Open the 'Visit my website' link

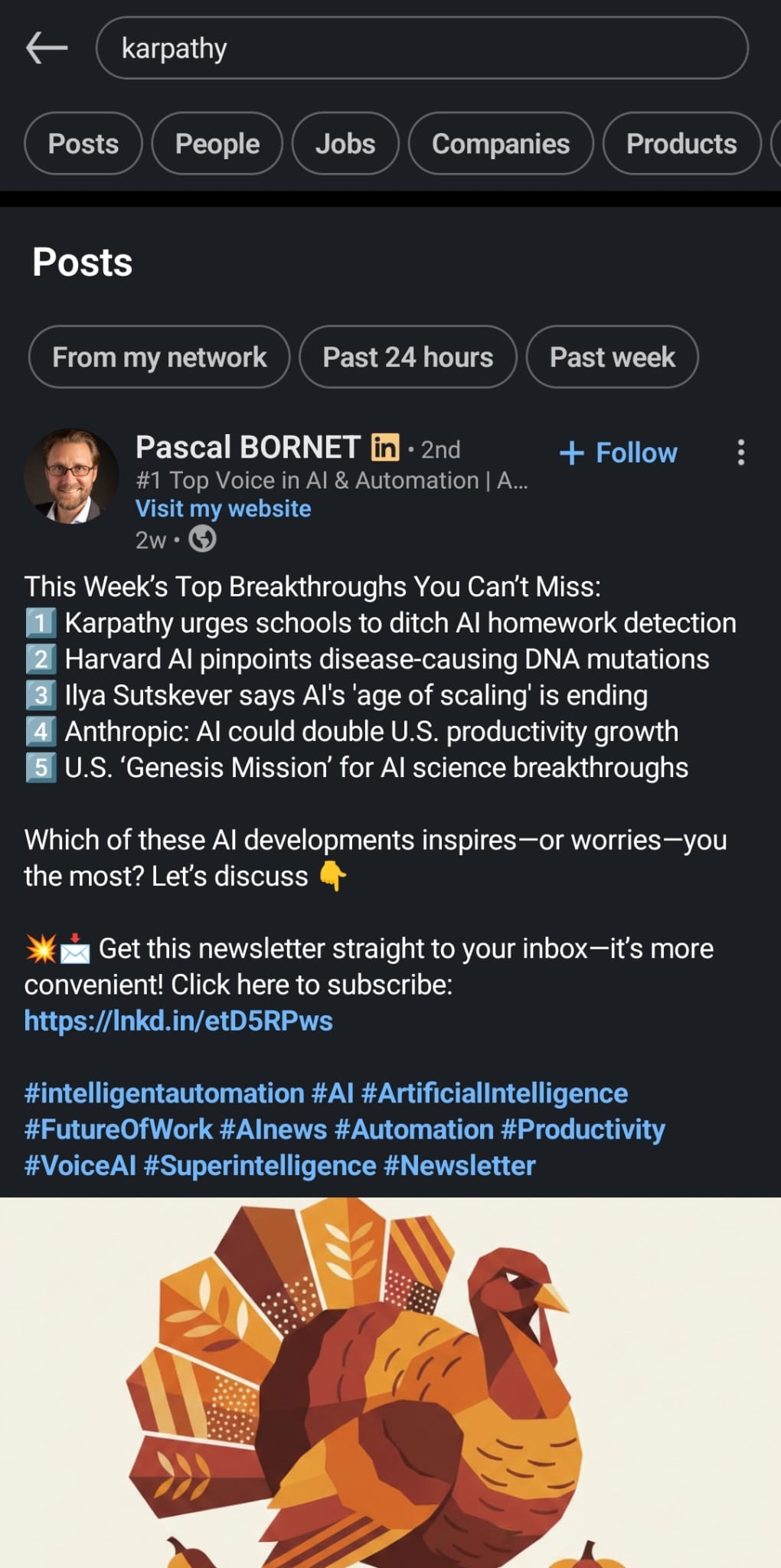(223, 508)
